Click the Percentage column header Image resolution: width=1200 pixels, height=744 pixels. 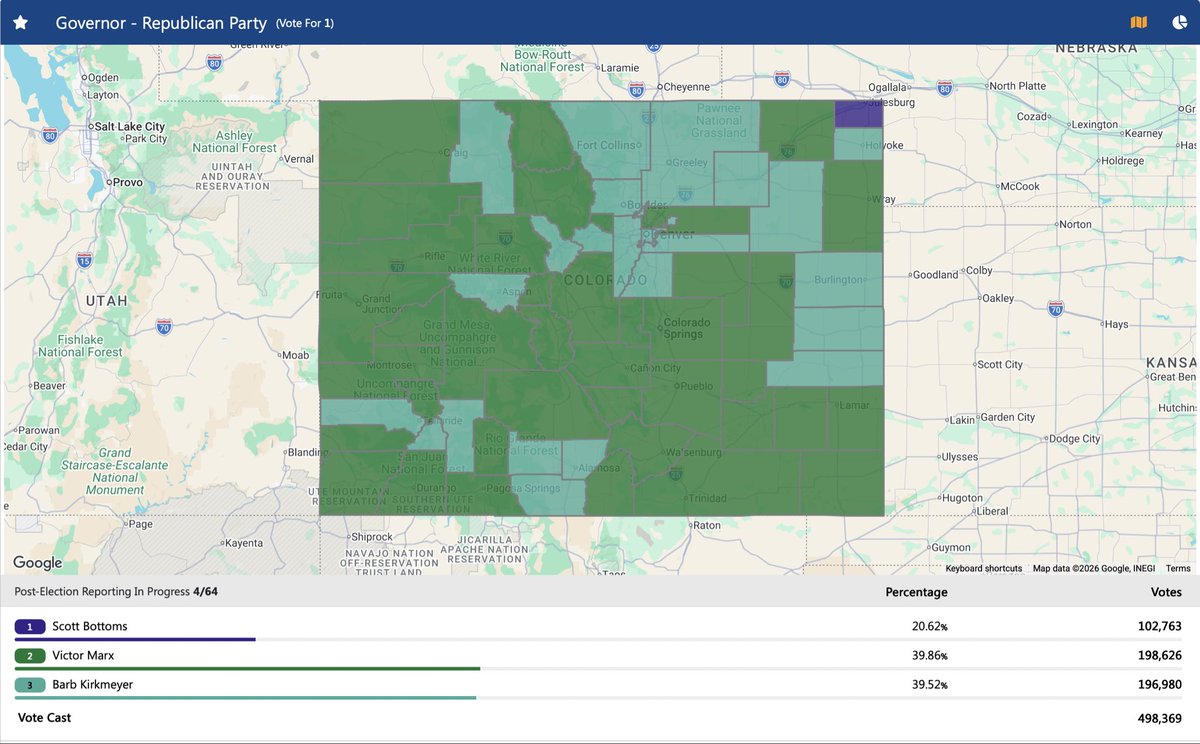point(916,592)
